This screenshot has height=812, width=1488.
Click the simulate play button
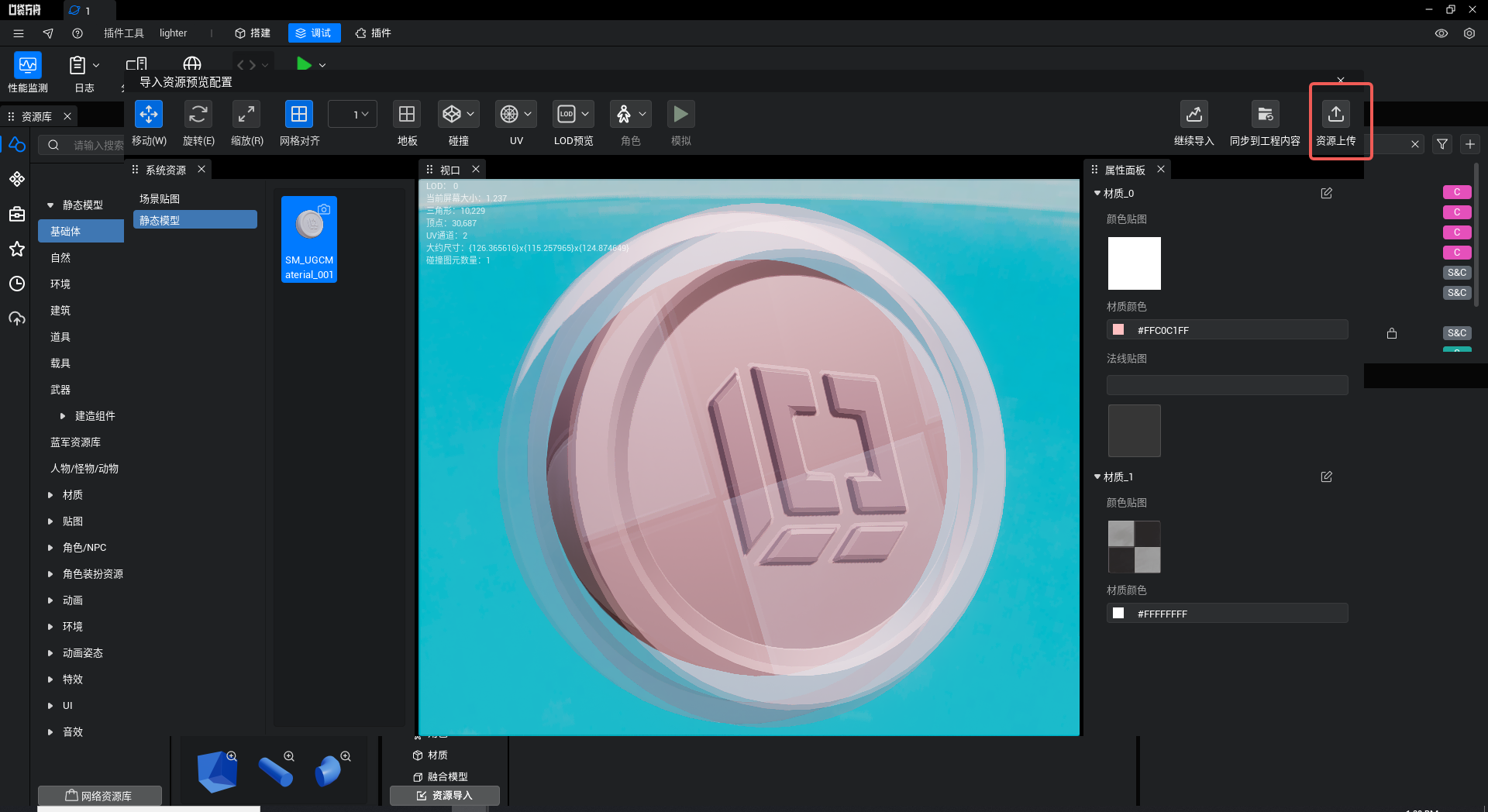click(680, 115)
